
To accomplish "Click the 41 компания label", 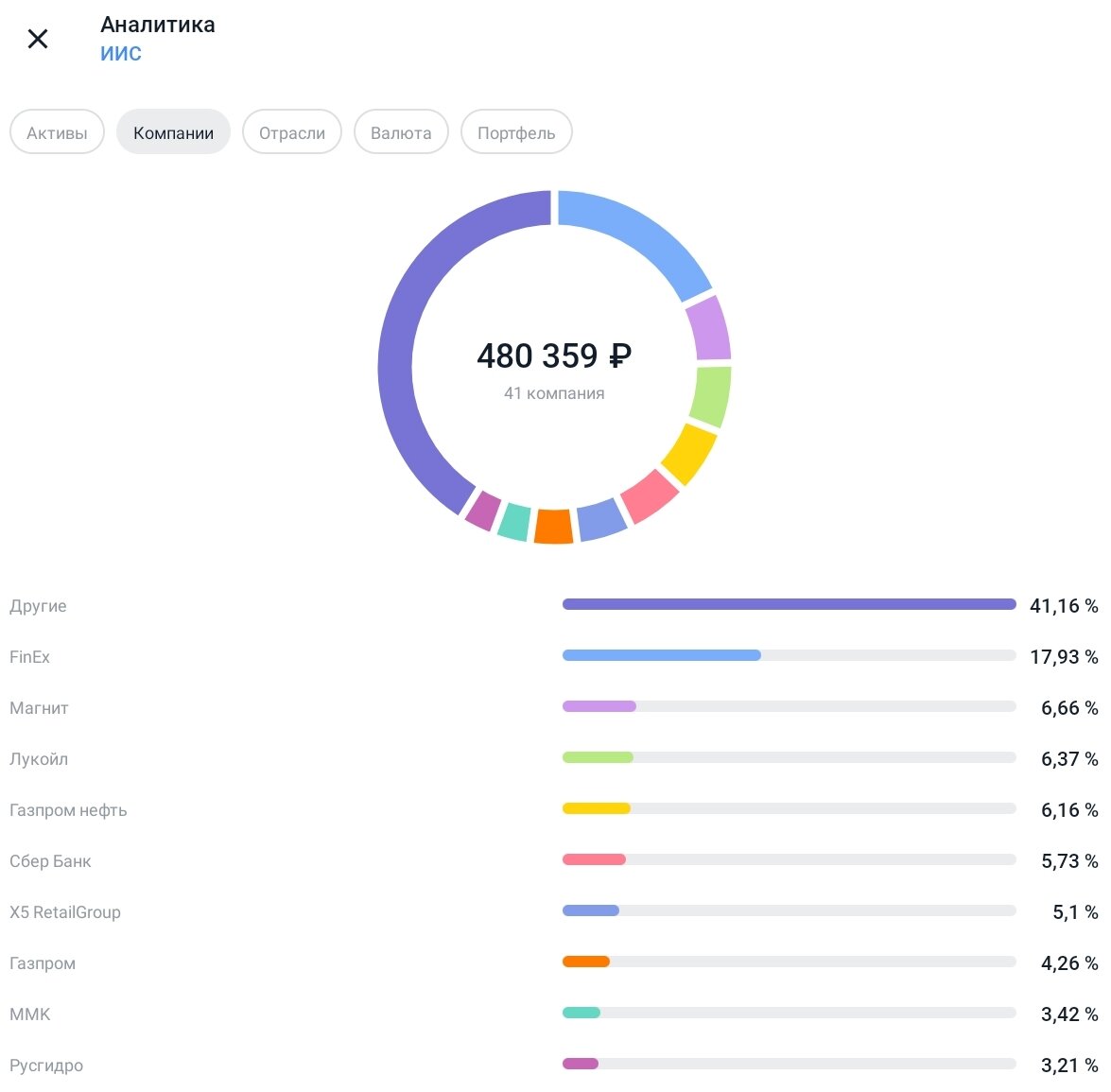I will pos(555,392).
